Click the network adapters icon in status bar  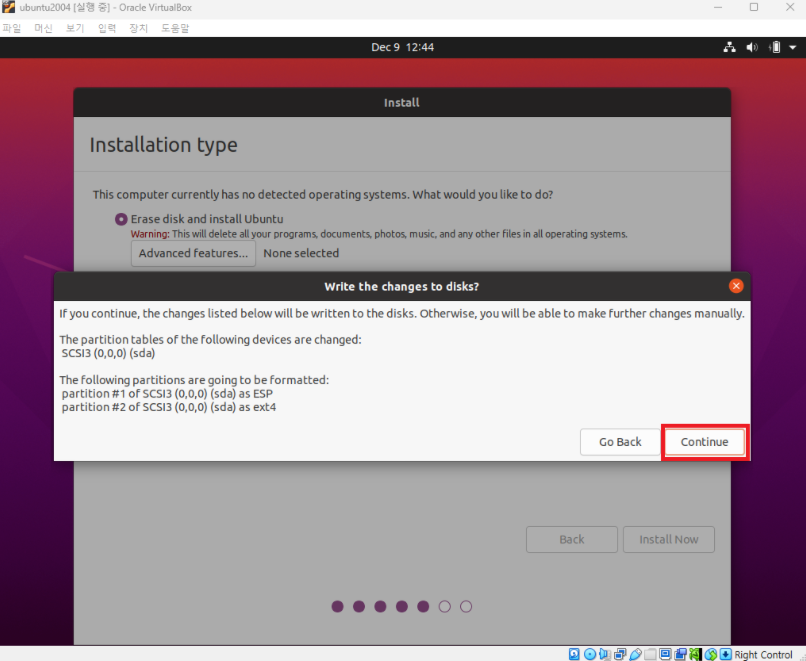click(x=620, y=654)
